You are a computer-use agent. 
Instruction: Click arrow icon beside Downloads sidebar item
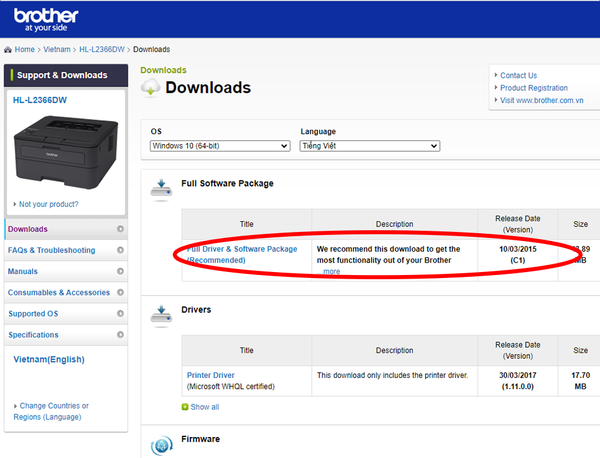(x=120, y=229)
